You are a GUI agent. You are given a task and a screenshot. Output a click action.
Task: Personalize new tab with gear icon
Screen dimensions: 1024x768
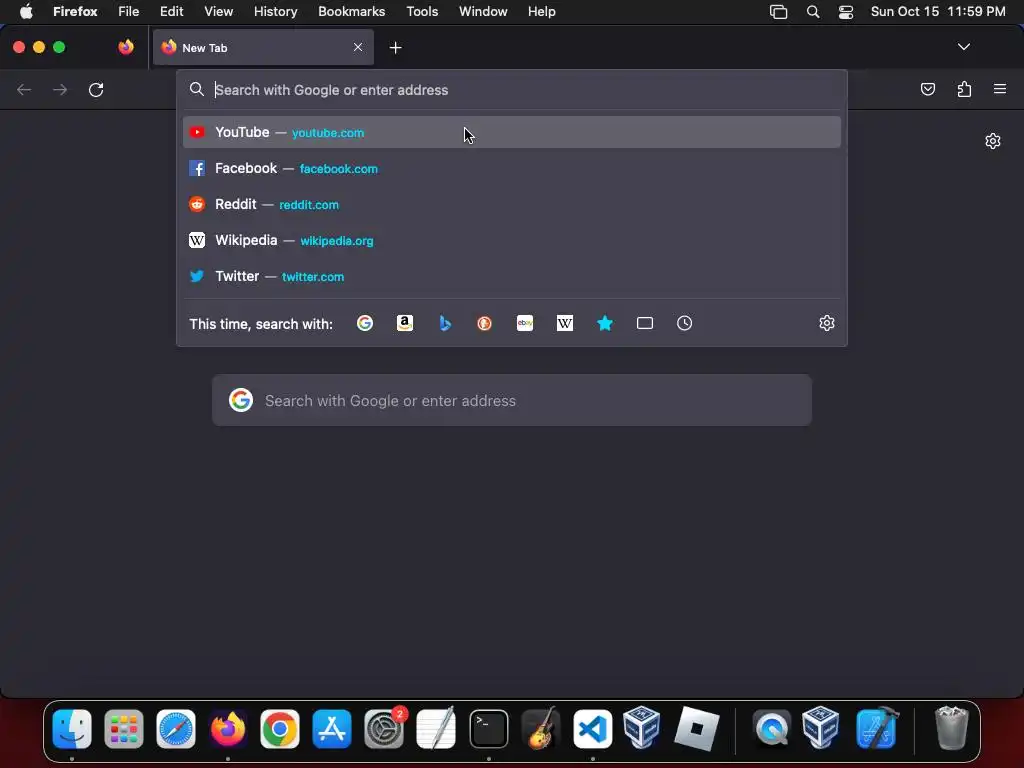pos(993,141)
